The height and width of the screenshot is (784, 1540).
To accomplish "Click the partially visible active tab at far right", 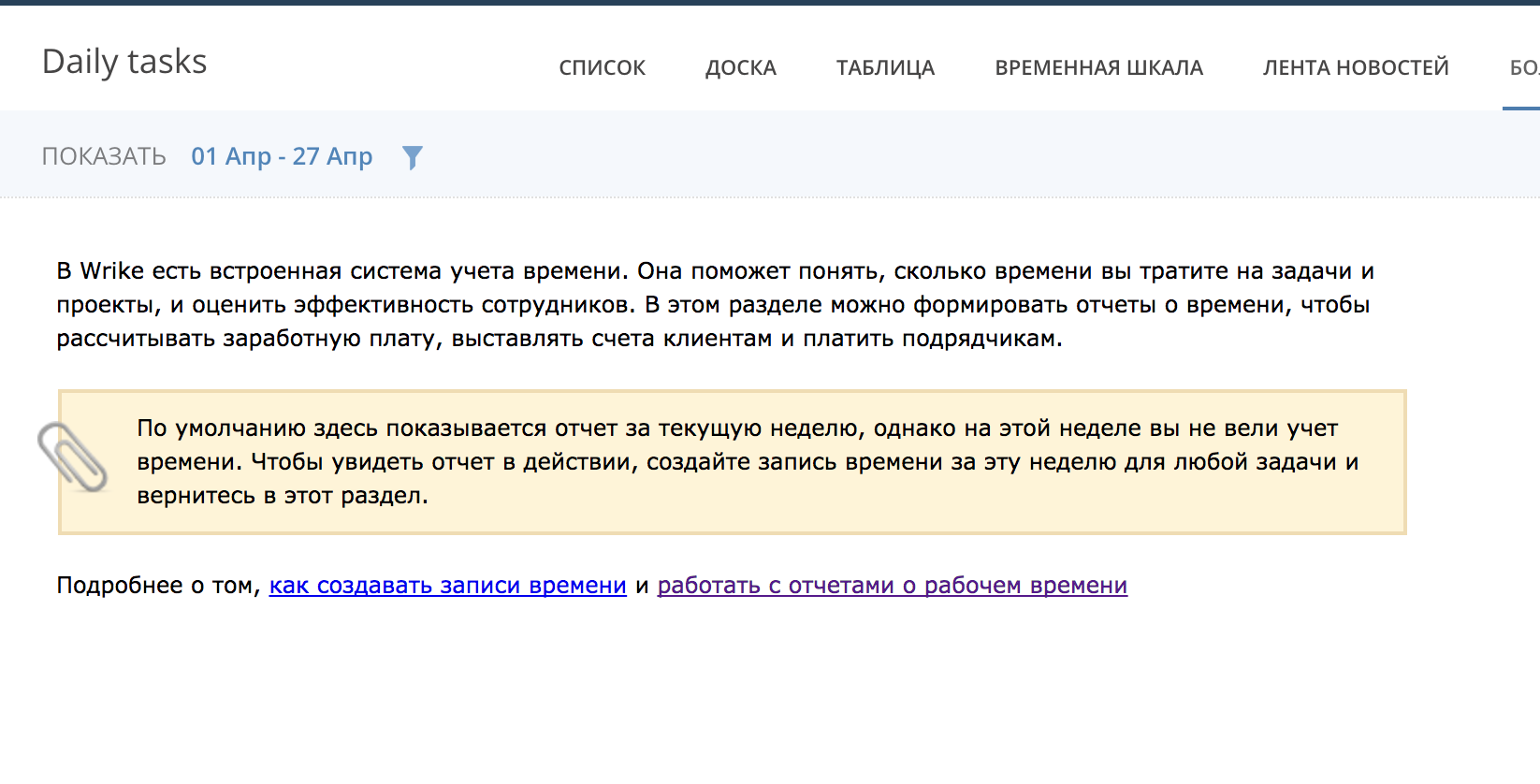I will pos(1523,67).
